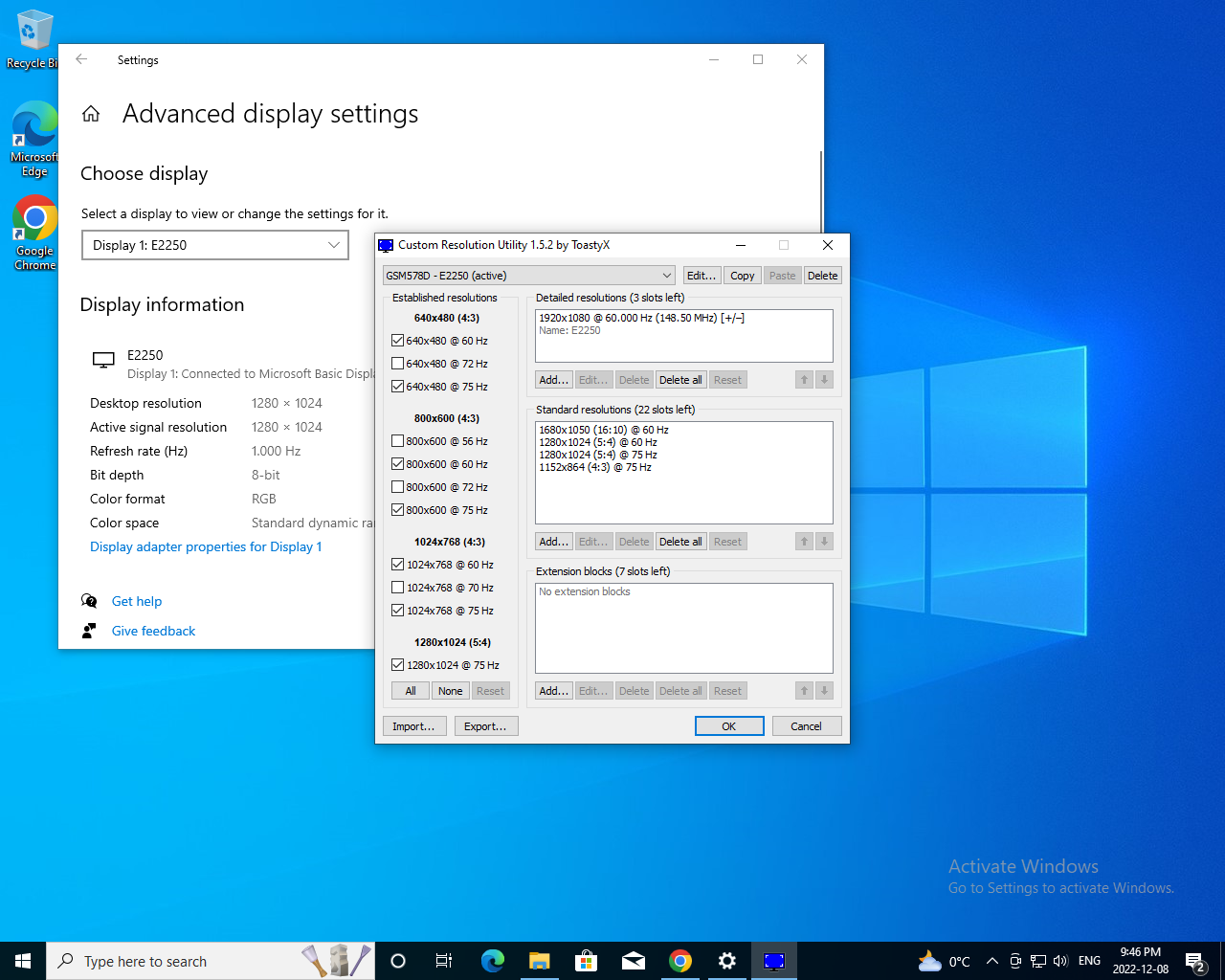Open Task View in the taskbar
Screen dimensions: 1225x980
[x=444, y=961]
